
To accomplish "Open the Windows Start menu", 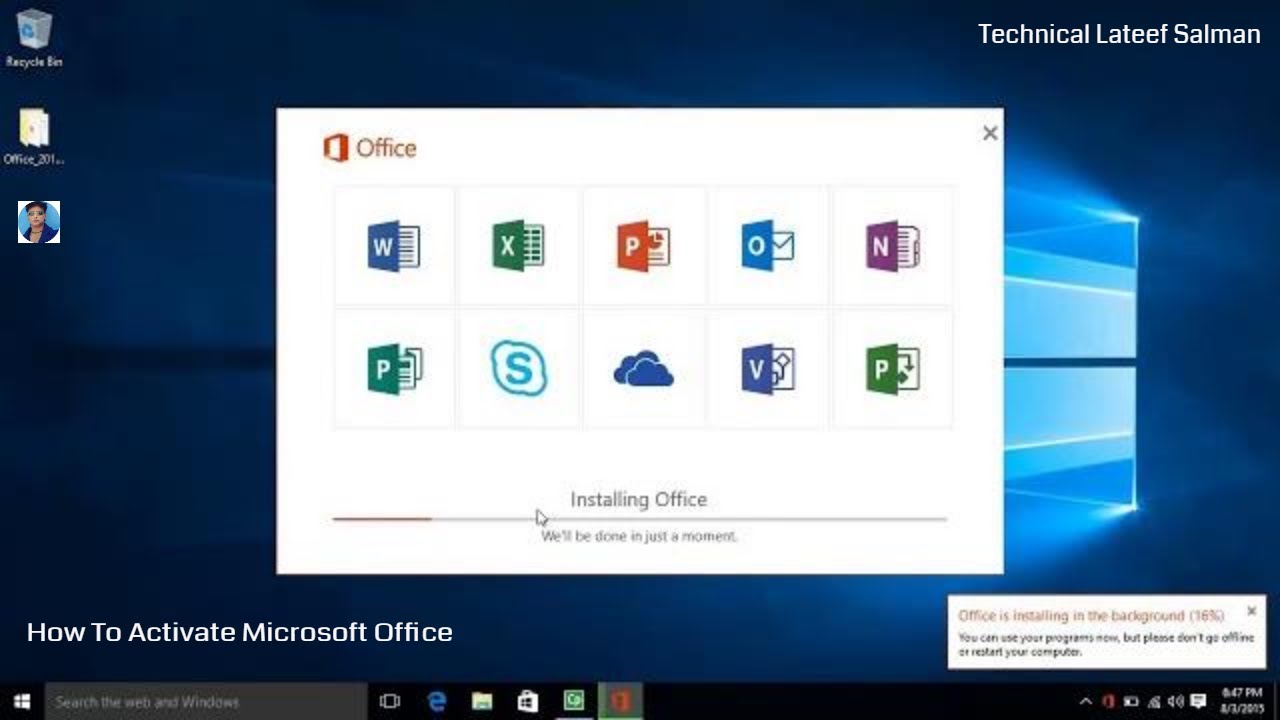I will coord(22,702).
